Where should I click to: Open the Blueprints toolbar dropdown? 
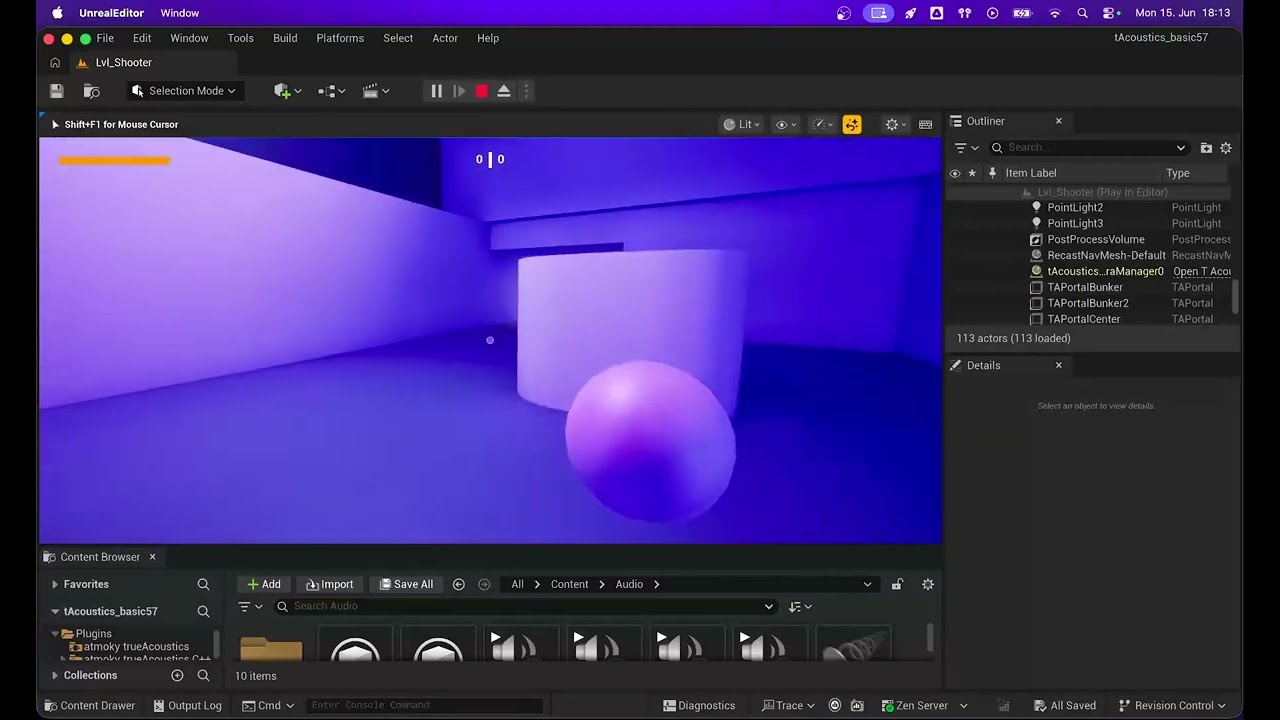pyautogui.click(x=331, y=91)
